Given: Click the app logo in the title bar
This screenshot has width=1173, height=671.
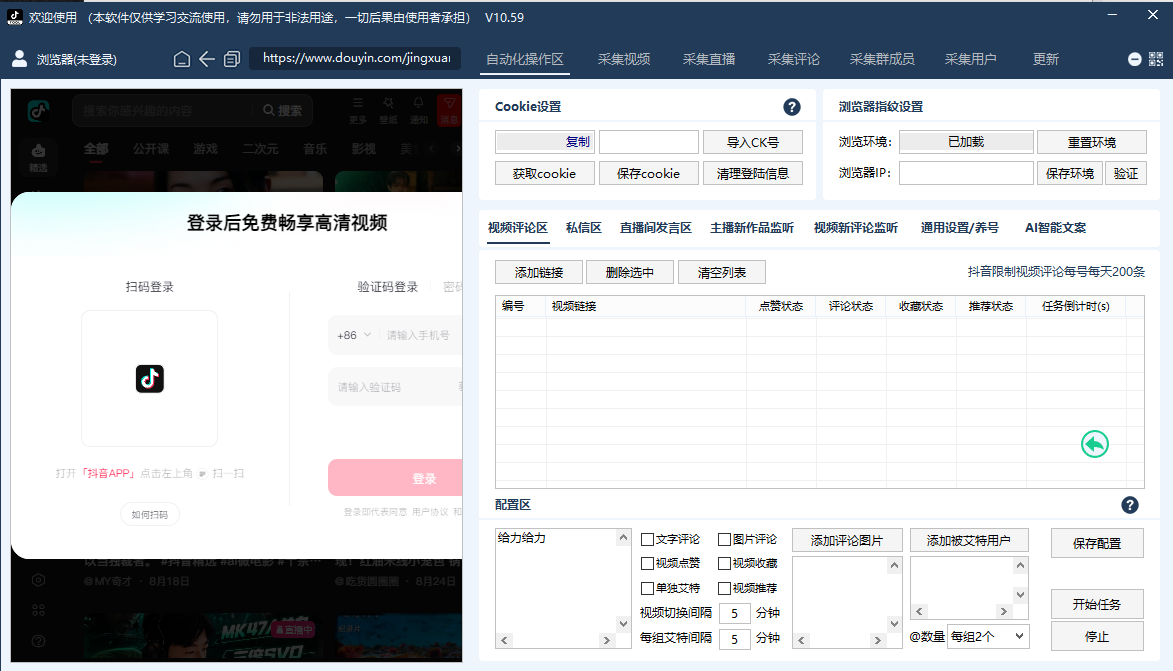Looking at the screenshot, I should tap(14, 16).
